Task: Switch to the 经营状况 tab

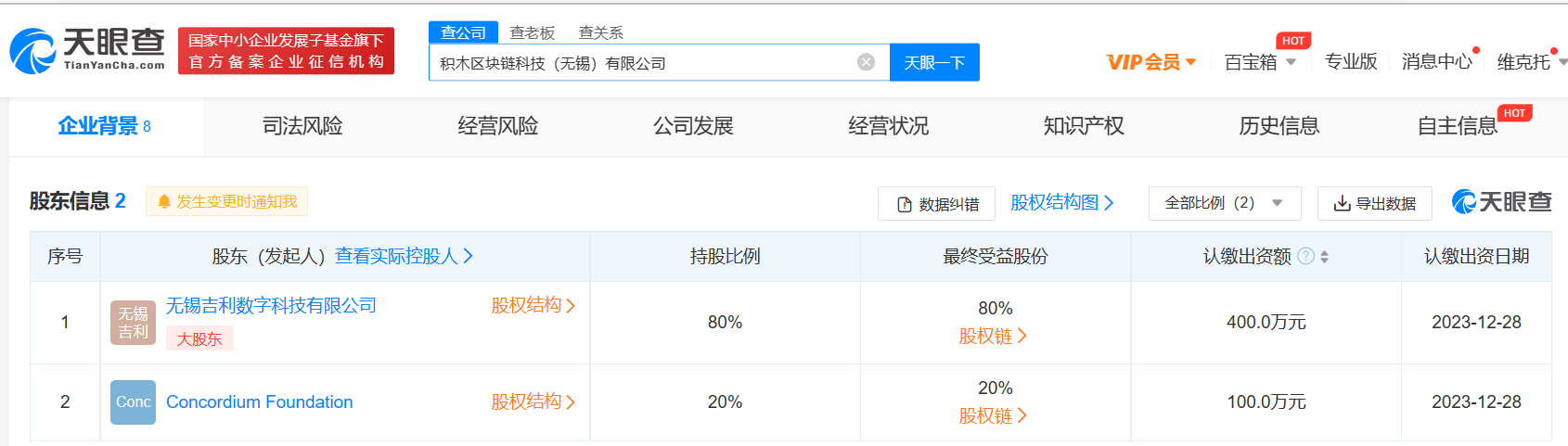Action: pyautogui.click(x=889, y=126)
